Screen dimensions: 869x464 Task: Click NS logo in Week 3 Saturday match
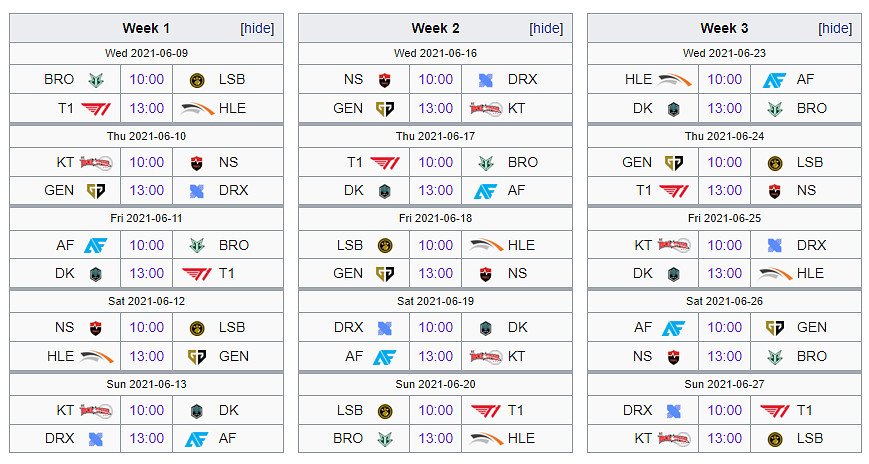[674, 356]
